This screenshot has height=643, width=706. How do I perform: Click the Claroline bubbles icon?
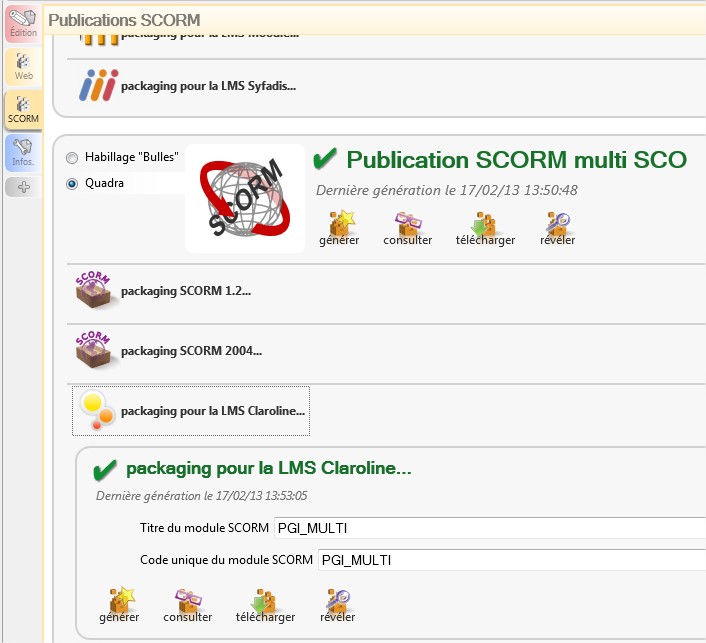click(x=96, y=410)
